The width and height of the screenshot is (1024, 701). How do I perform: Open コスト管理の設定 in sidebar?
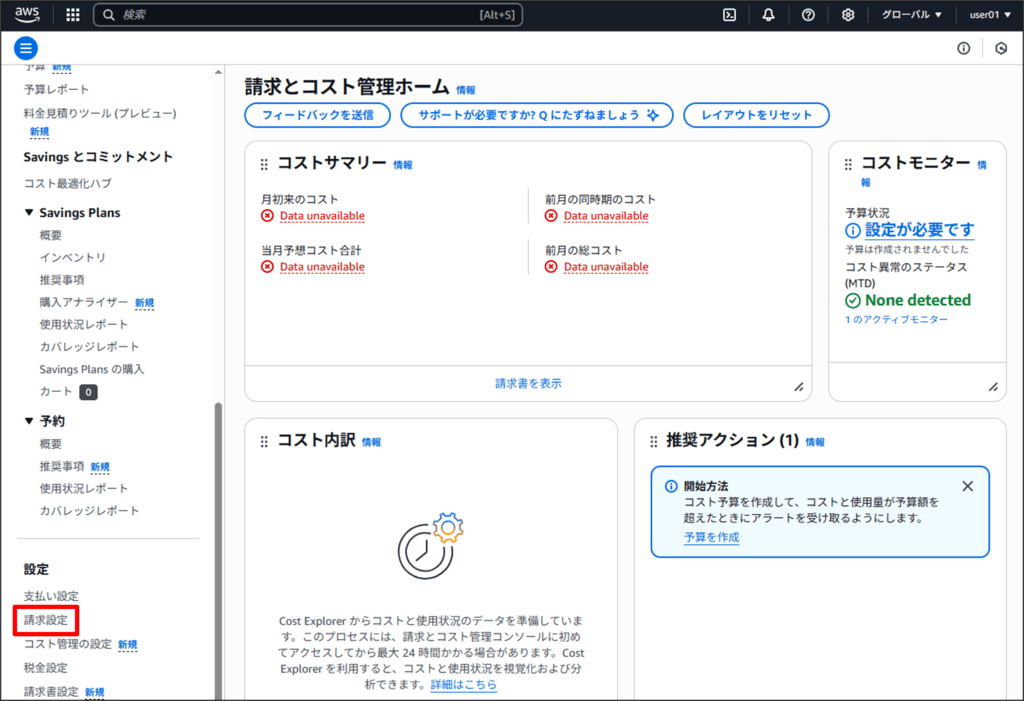coord(67,644)
